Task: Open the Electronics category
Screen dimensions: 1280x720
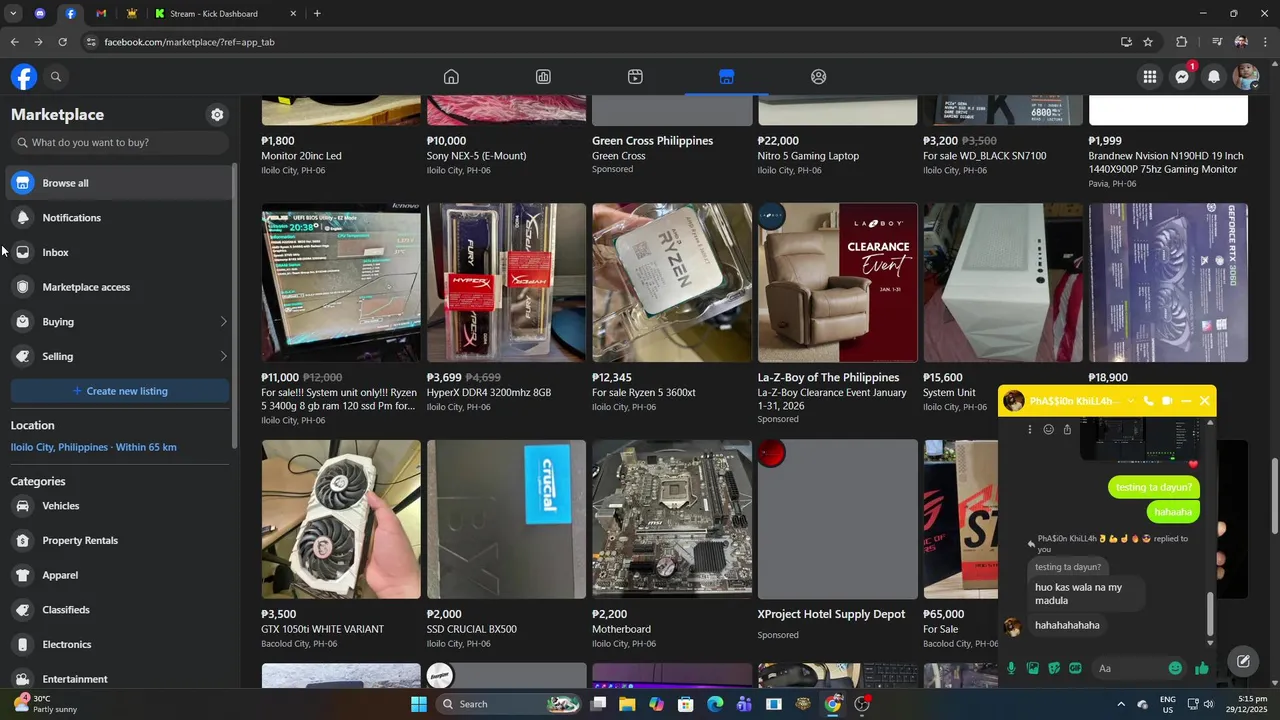Action: 120,645
